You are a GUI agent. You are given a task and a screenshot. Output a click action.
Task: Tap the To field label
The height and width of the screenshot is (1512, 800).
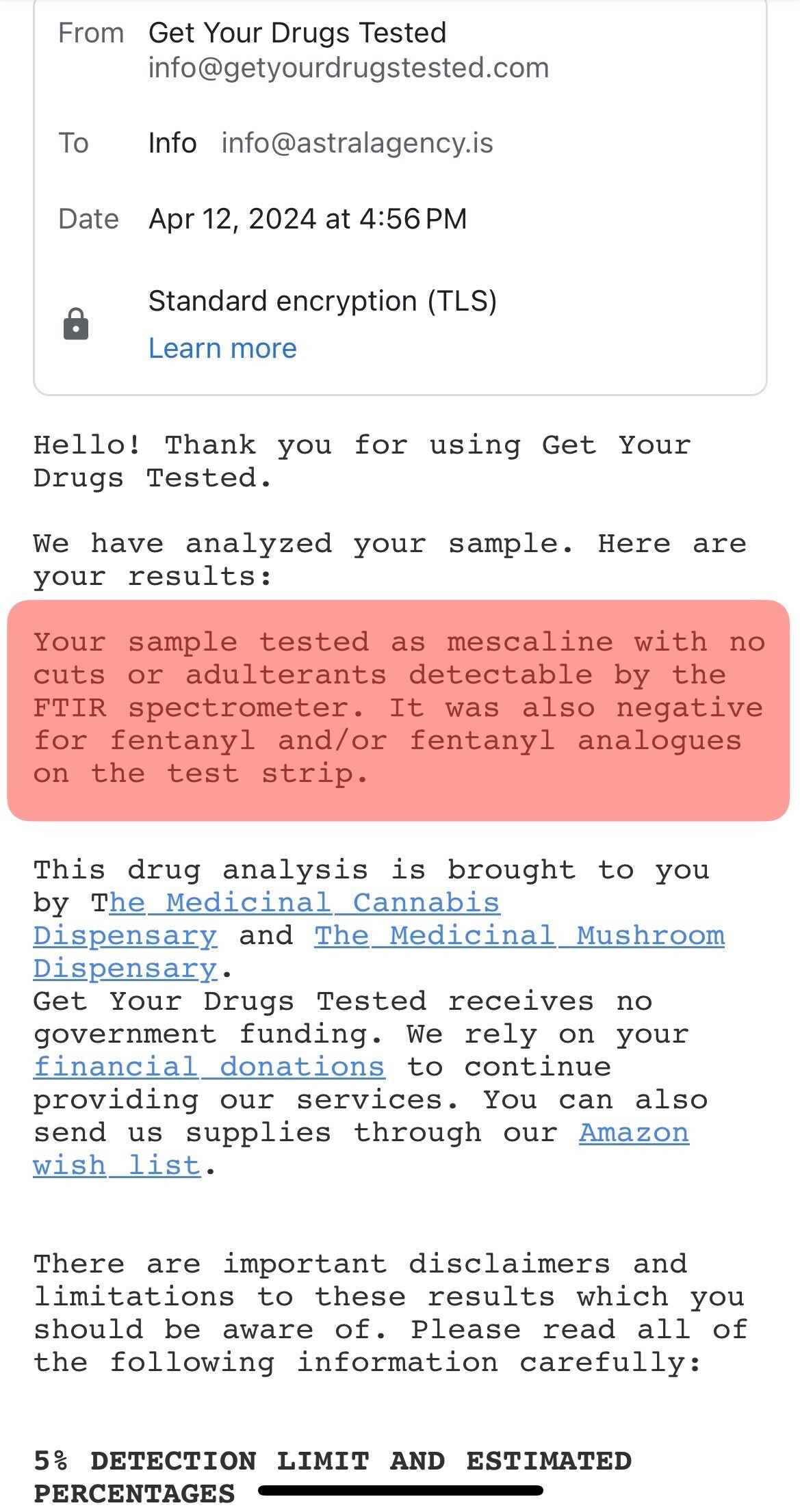coord(73,143)
